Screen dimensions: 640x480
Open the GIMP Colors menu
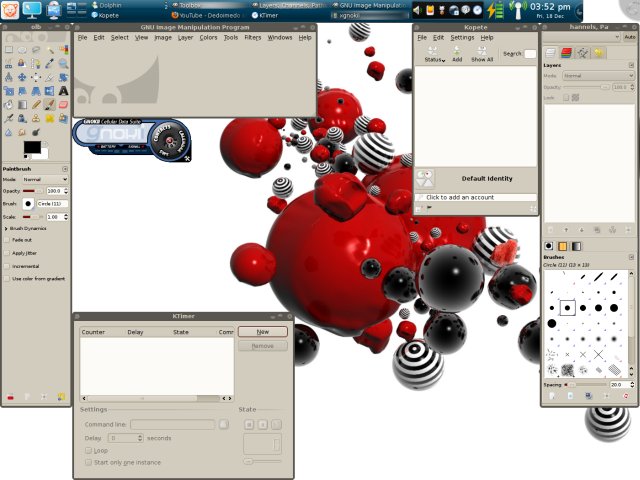(x=208, y=37)
